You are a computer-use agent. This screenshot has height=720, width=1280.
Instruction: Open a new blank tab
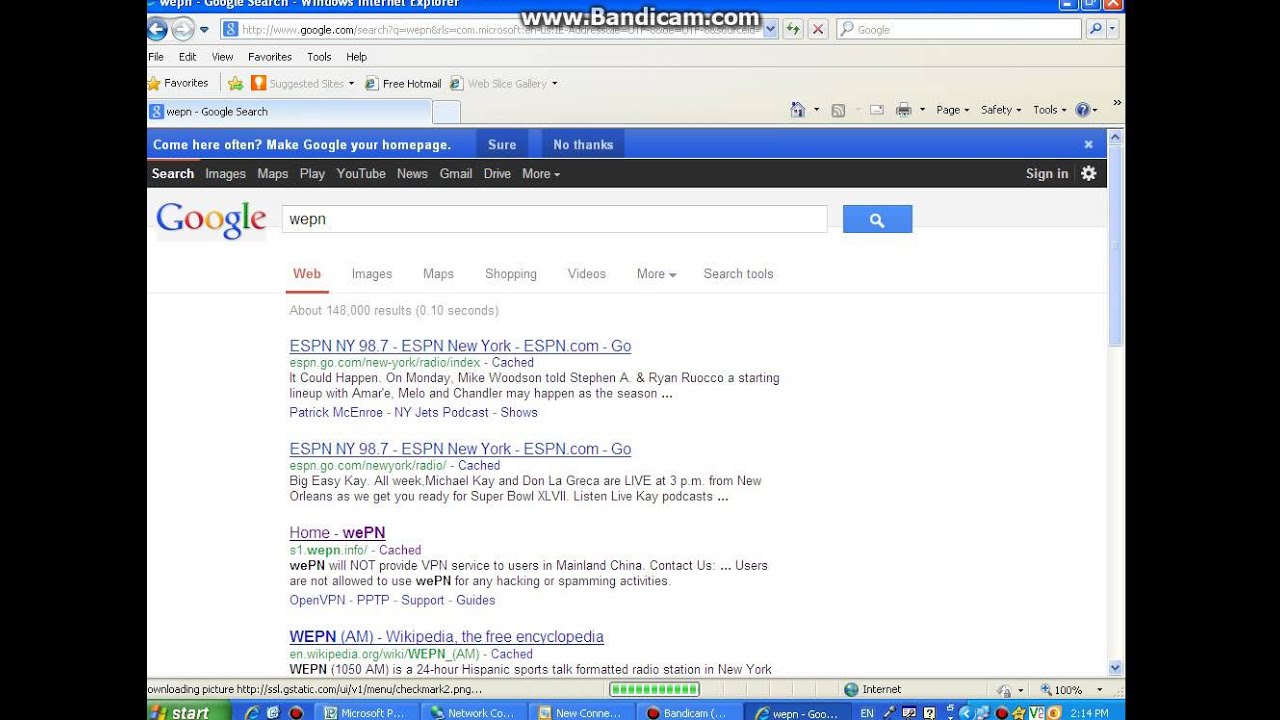click(x=446, y=112)
